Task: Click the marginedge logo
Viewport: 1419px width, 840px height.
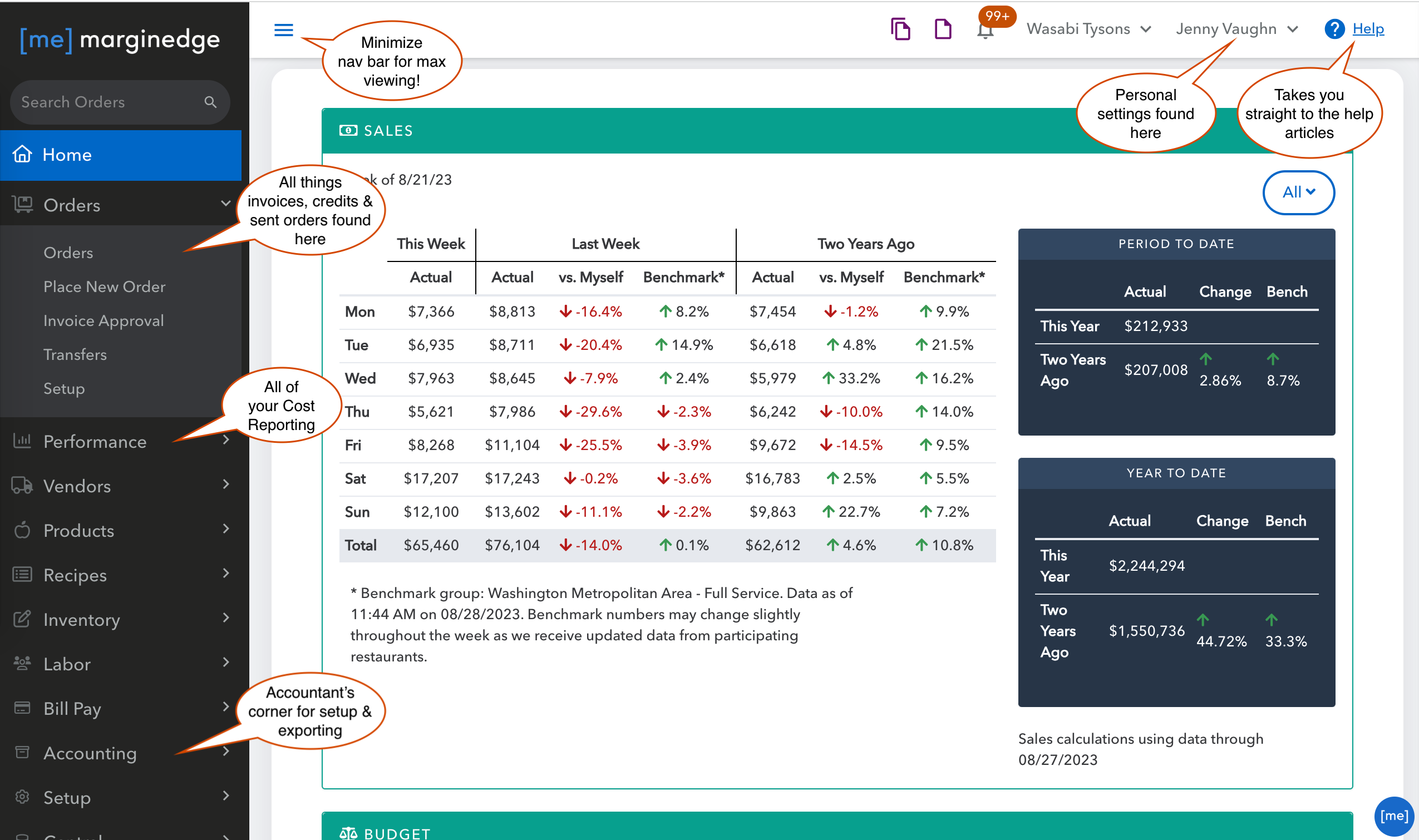Action: point(120,39)
